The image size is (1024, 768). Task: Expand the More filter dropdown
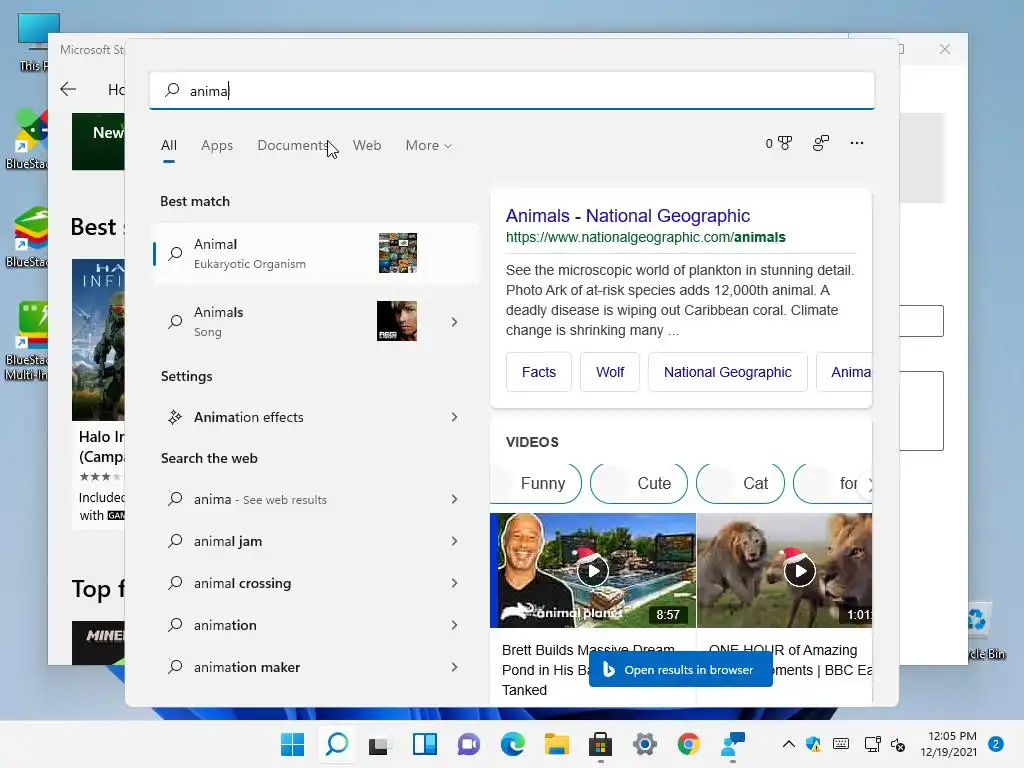coord(428,146)
